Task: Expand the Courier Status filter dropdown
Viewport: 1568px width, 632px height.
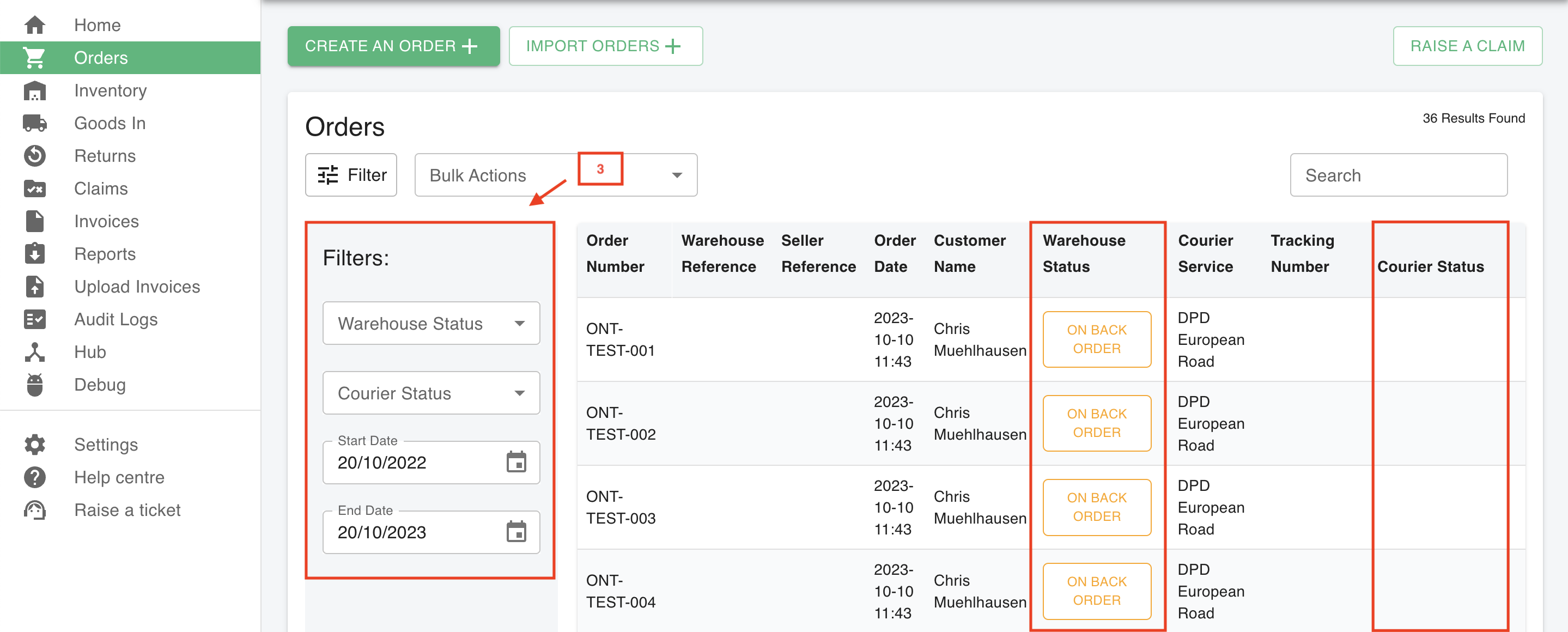Action: point(431,393)
